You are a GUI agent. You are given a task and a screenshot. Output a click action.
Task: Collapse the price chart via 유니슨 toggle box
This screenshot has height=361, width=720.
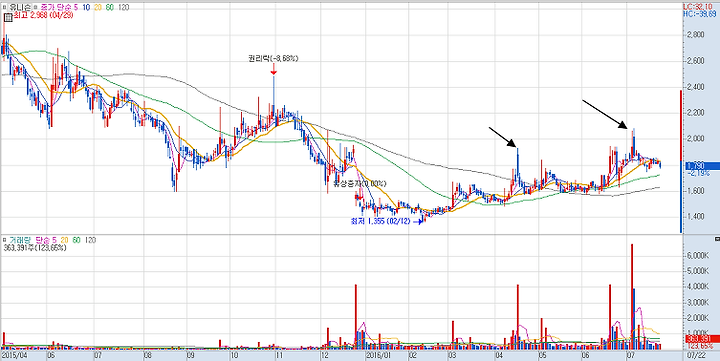(5, 8)
